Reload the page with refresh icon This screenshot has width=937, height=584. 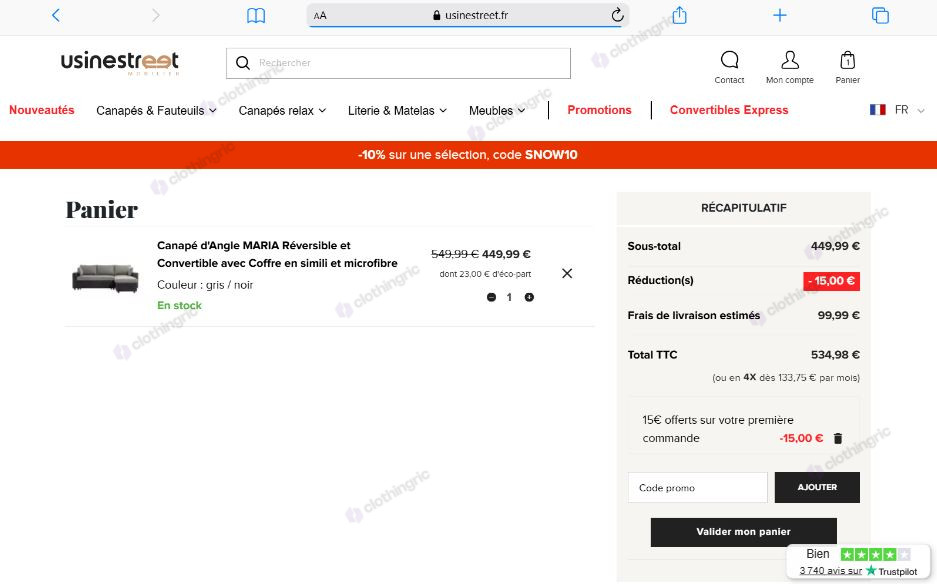(617, 15)
